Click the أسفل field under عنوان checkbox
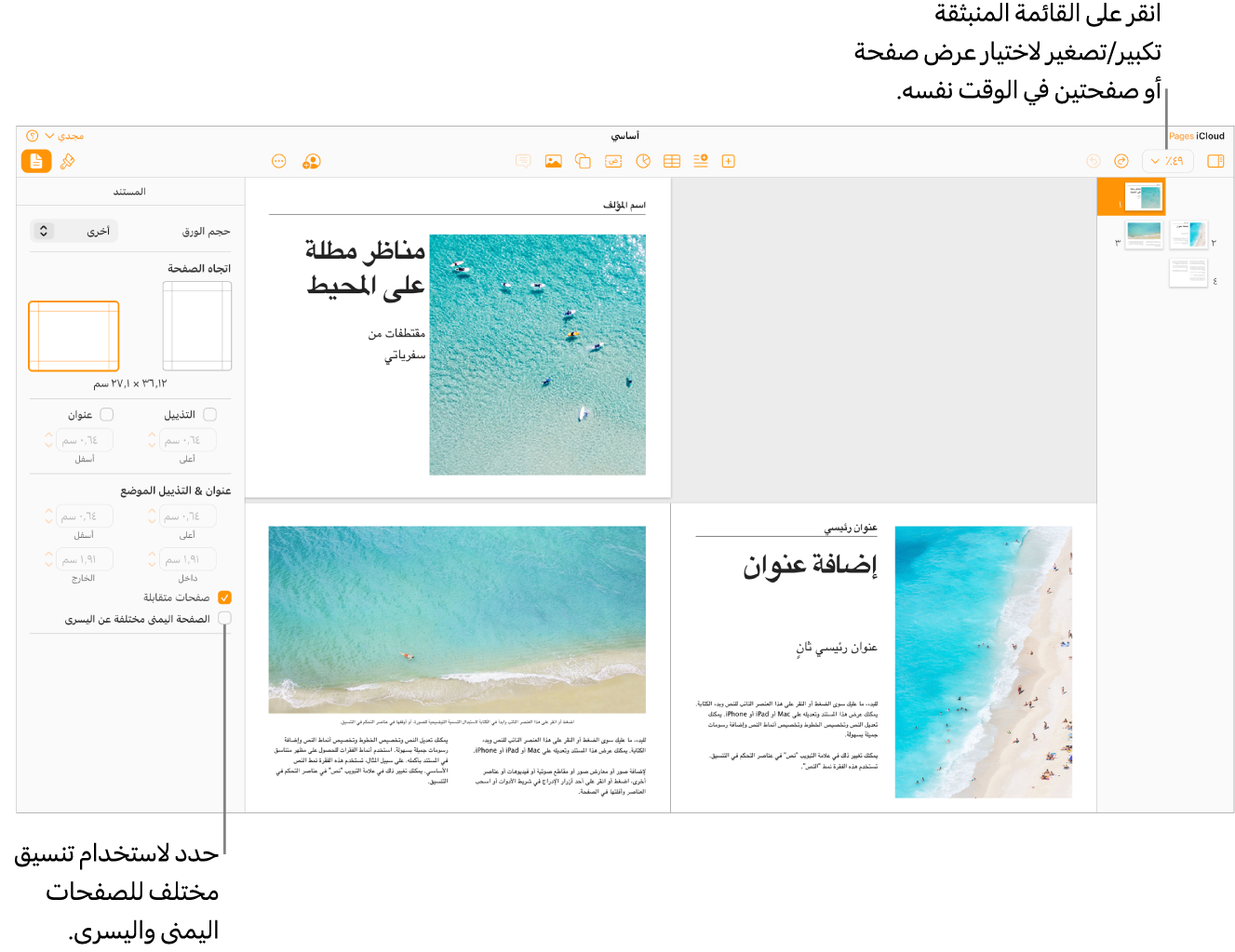1235x952 pixels. coord(85,440)
